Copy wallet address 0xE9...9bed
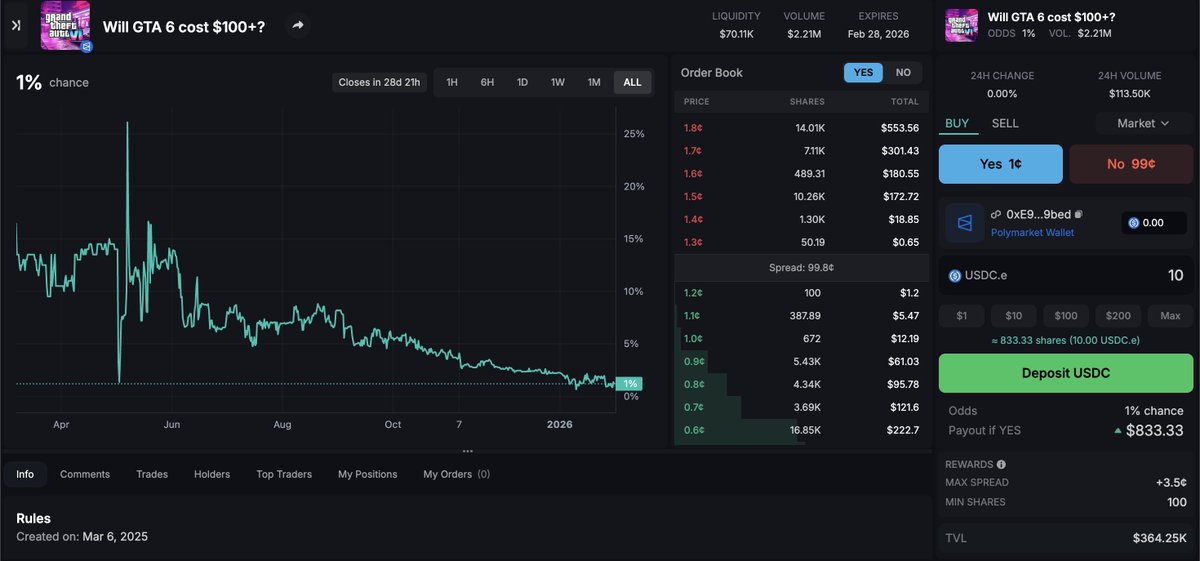 pos(1080,214)
